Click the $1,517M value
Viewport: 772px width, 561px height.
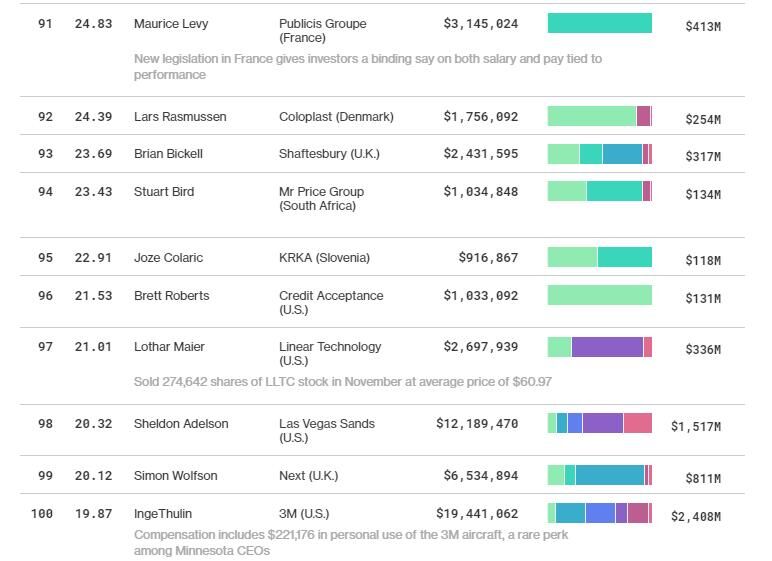696,427
